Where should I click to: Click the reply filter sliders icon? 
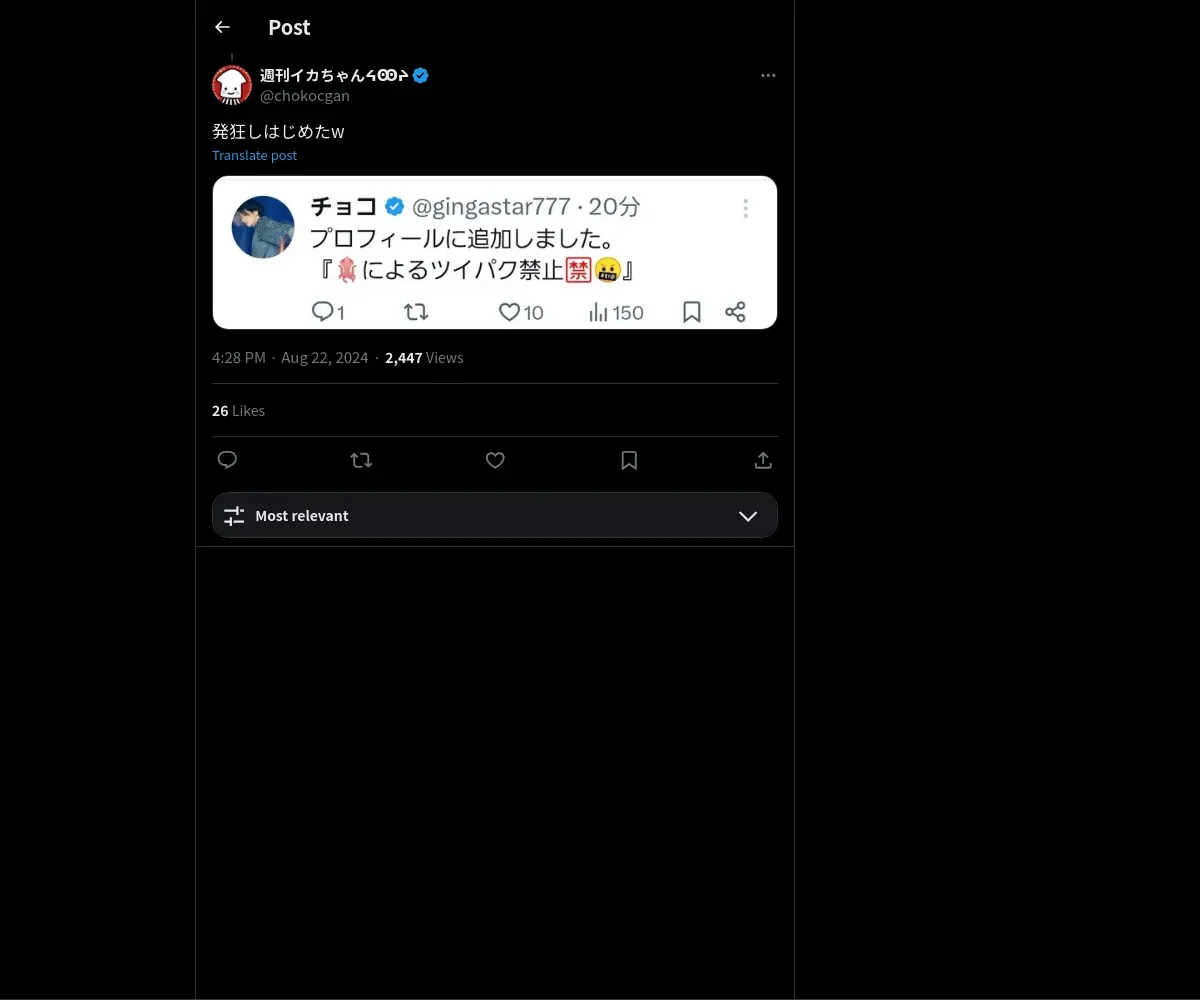[234, 516]
